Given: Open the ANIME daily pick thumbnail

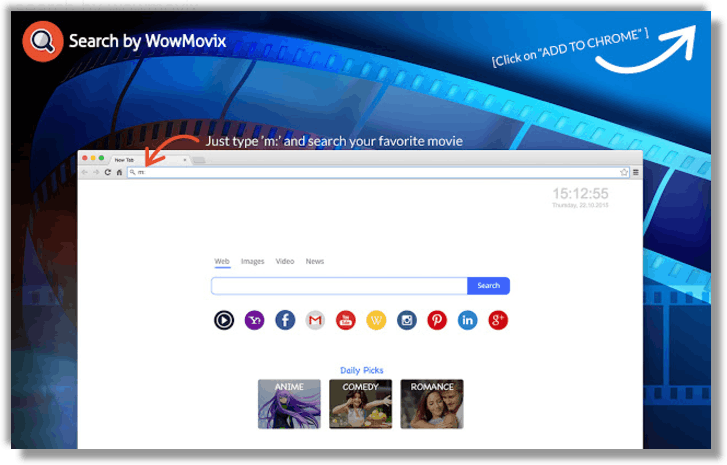Looking at the screenshot, I should point(289,404).
